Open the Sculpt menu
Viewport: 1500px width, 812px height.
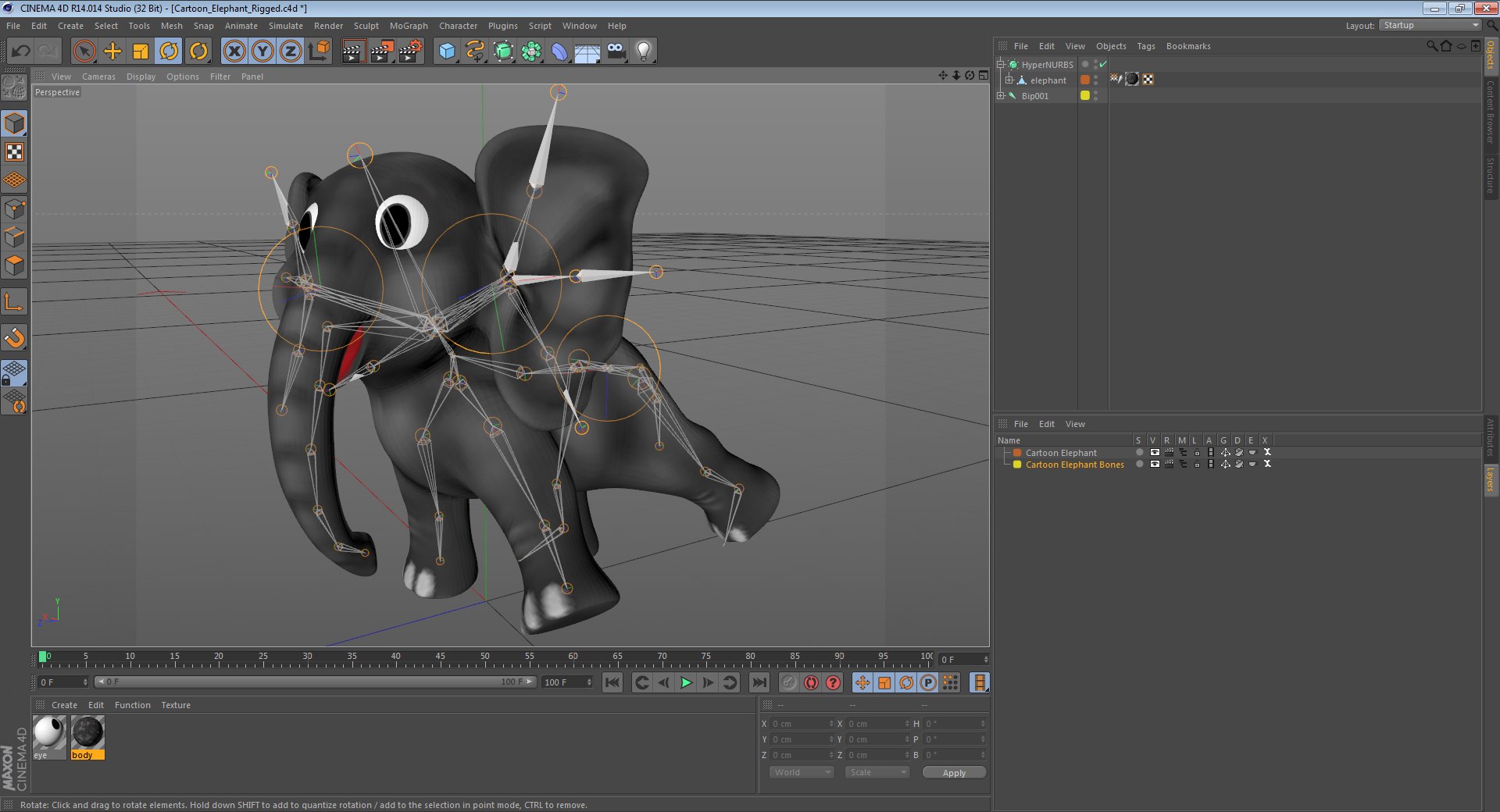pyautogui.click(x=366, y=26)
